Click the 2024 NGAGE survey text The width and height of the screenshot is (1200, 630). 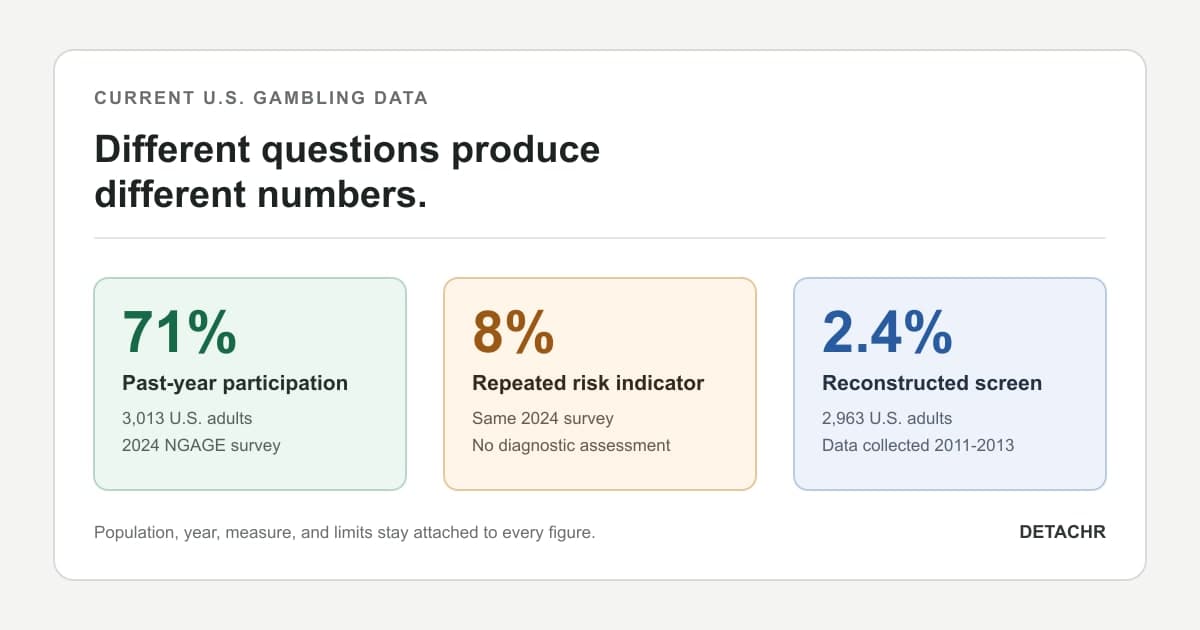pyautogui.click(x=201, y=445)
